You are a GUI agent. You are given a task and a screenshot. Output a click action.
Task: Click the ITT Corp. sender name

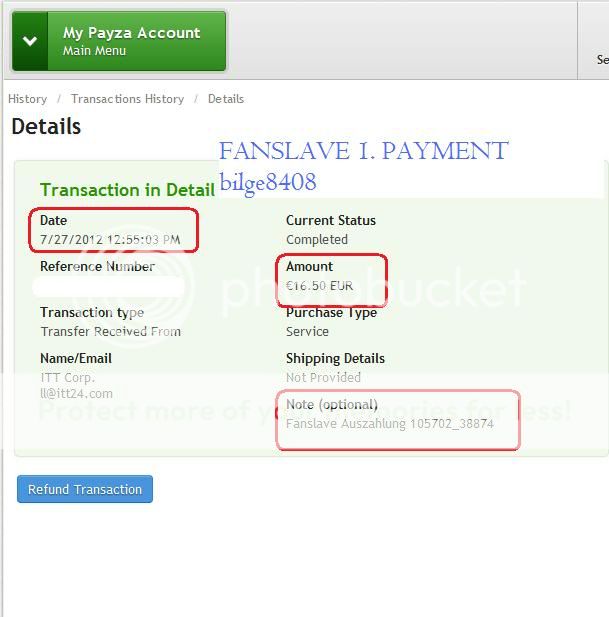click(x=67, y=377)
